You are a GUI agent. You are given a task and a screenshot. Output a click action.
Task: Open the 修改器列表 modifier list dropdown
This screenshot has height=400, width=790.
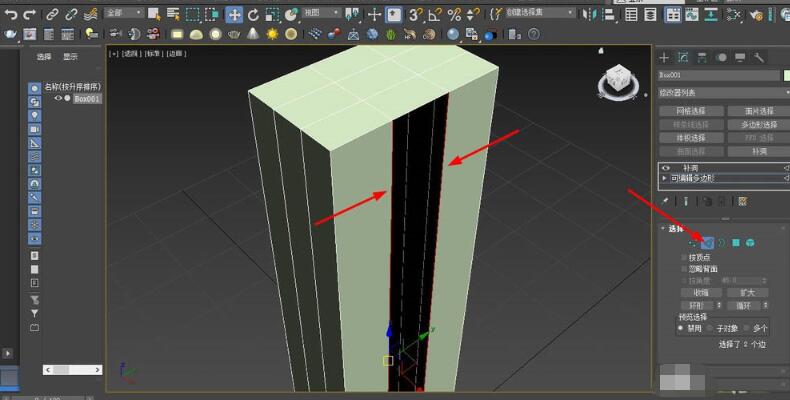pos(723,93)
